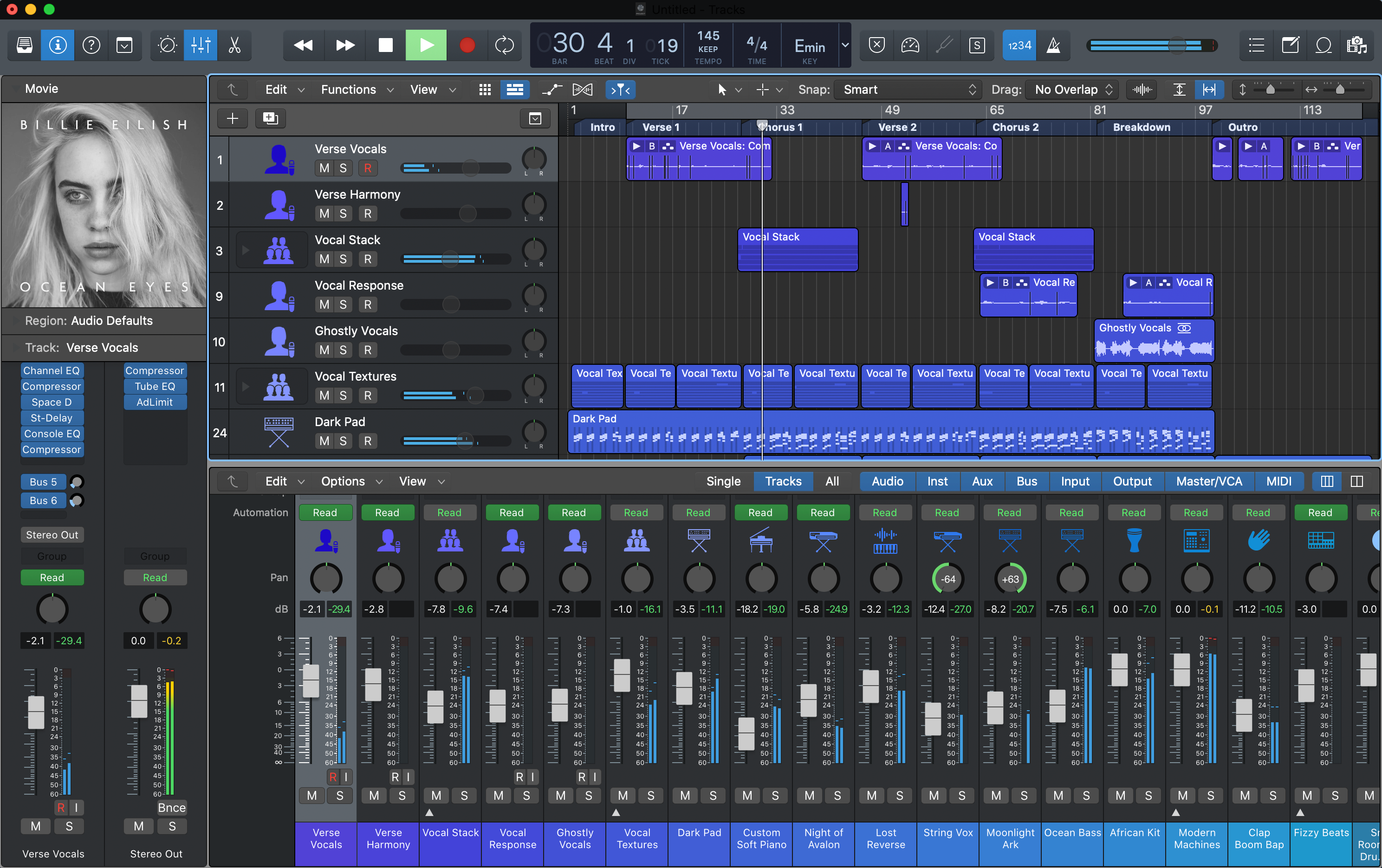Image resolution: width=1382 pixels, height=868 pixels.
Task: Toggle the Solo S button in control bar
Action: [x=977, y=45]
